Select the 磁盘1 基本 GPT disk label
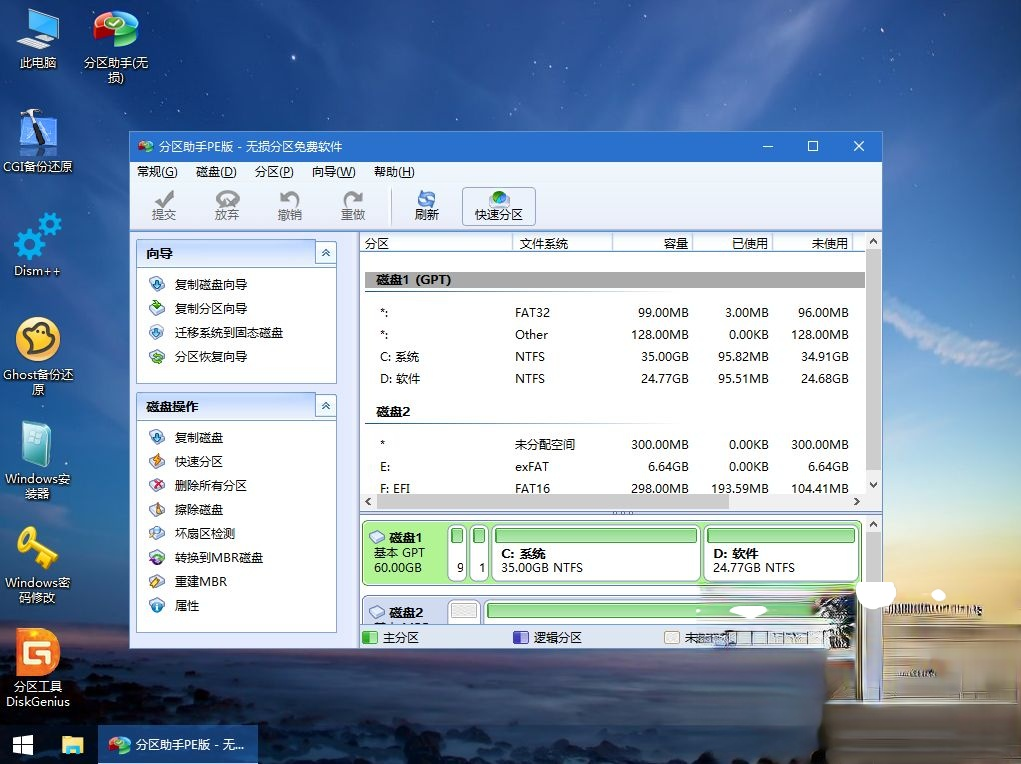 point(405,552)
